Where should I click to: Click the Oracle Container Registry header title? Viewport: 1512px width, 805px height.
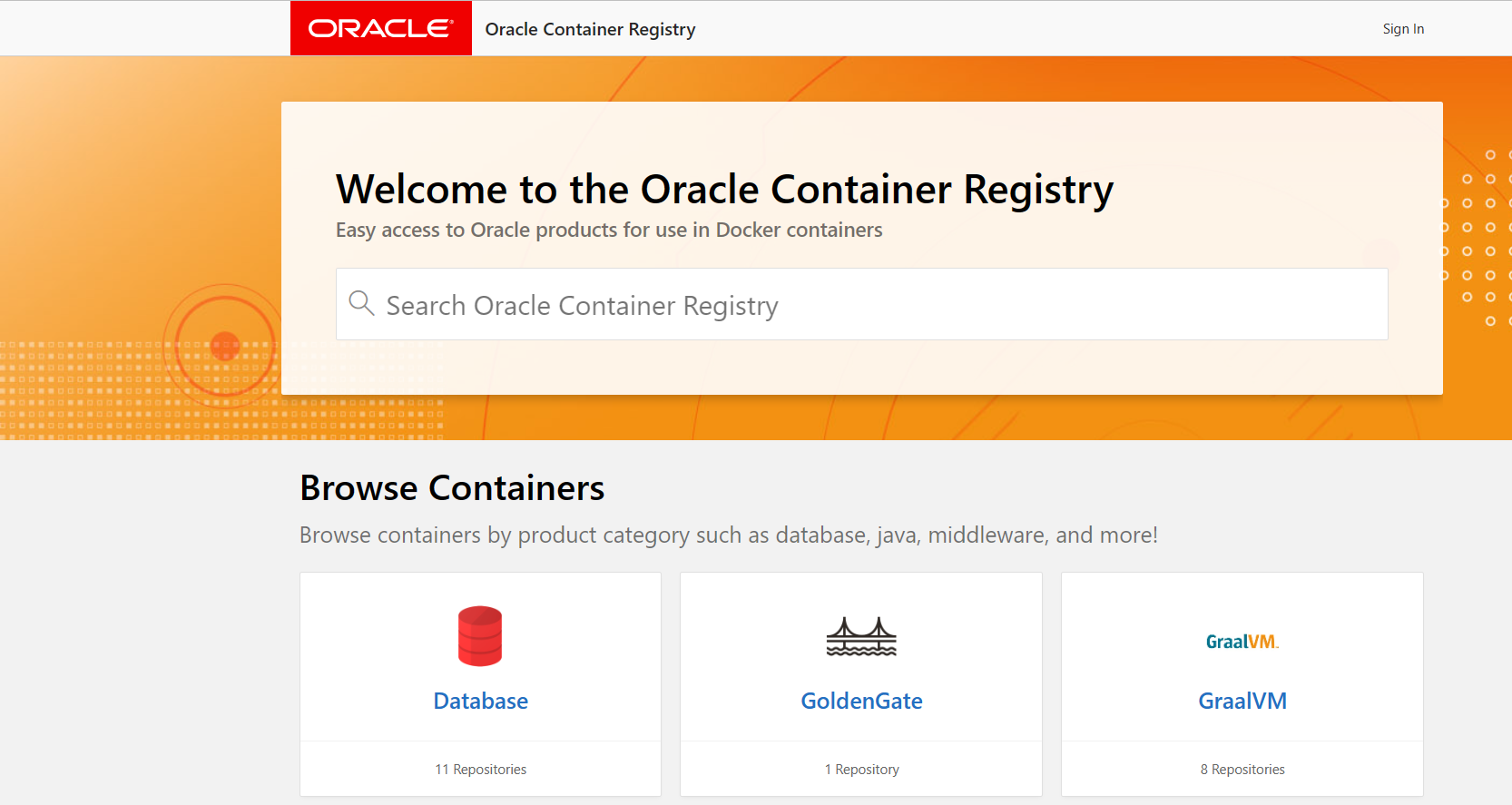(590, 29)
